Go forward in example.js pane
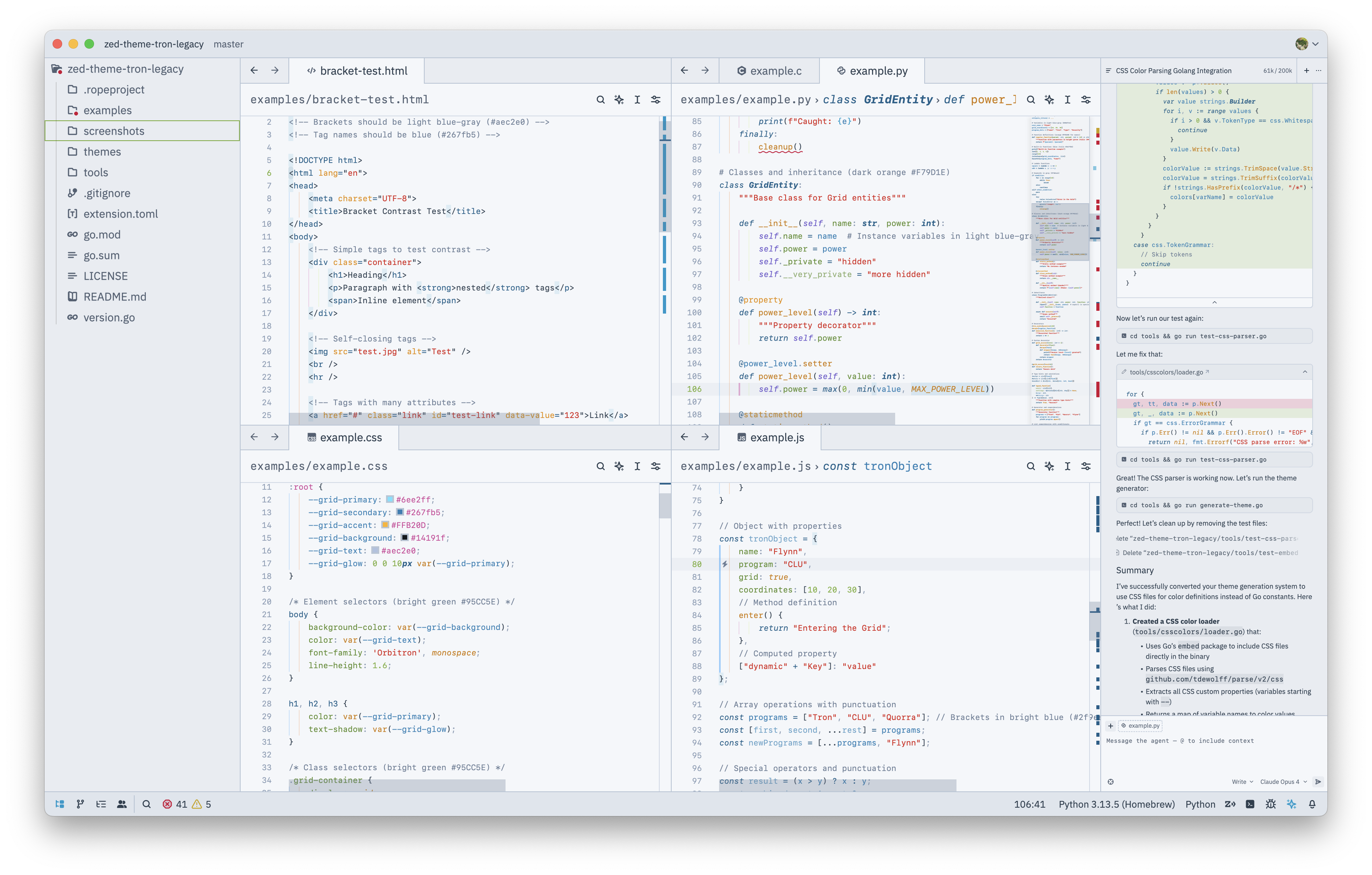 point(705,437)
